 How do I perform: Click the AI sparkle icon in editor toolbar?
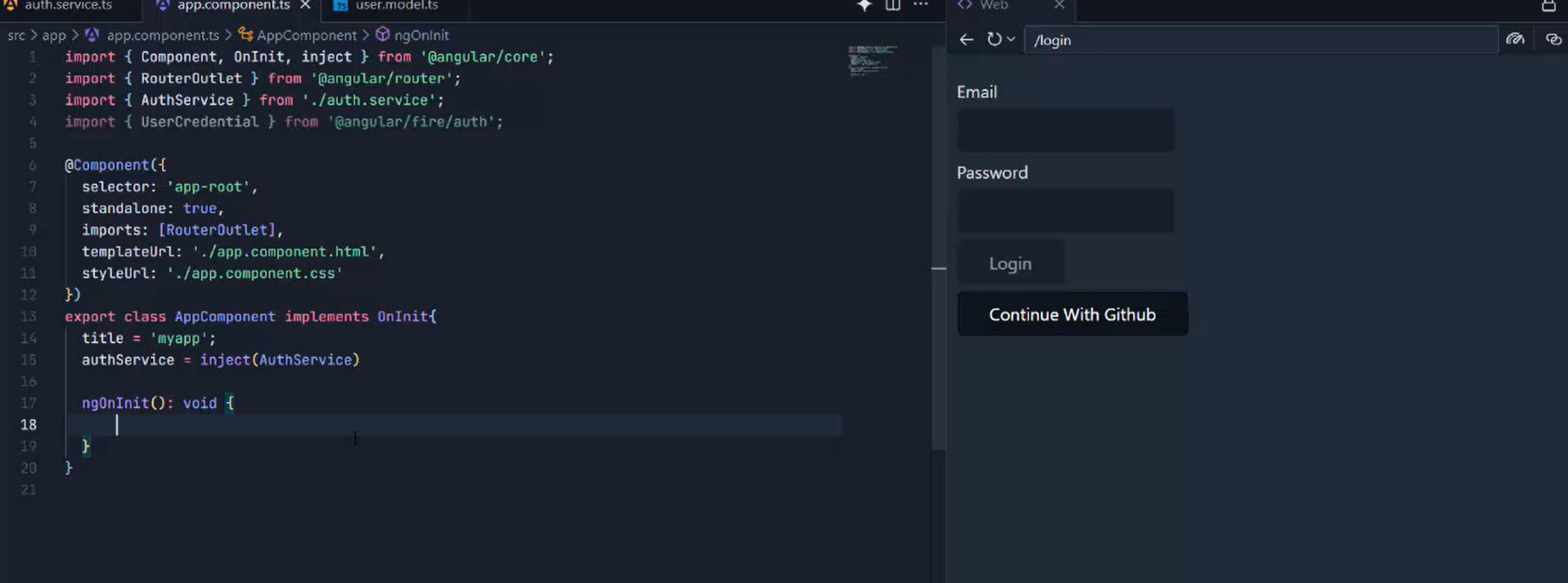coord(864,6)
